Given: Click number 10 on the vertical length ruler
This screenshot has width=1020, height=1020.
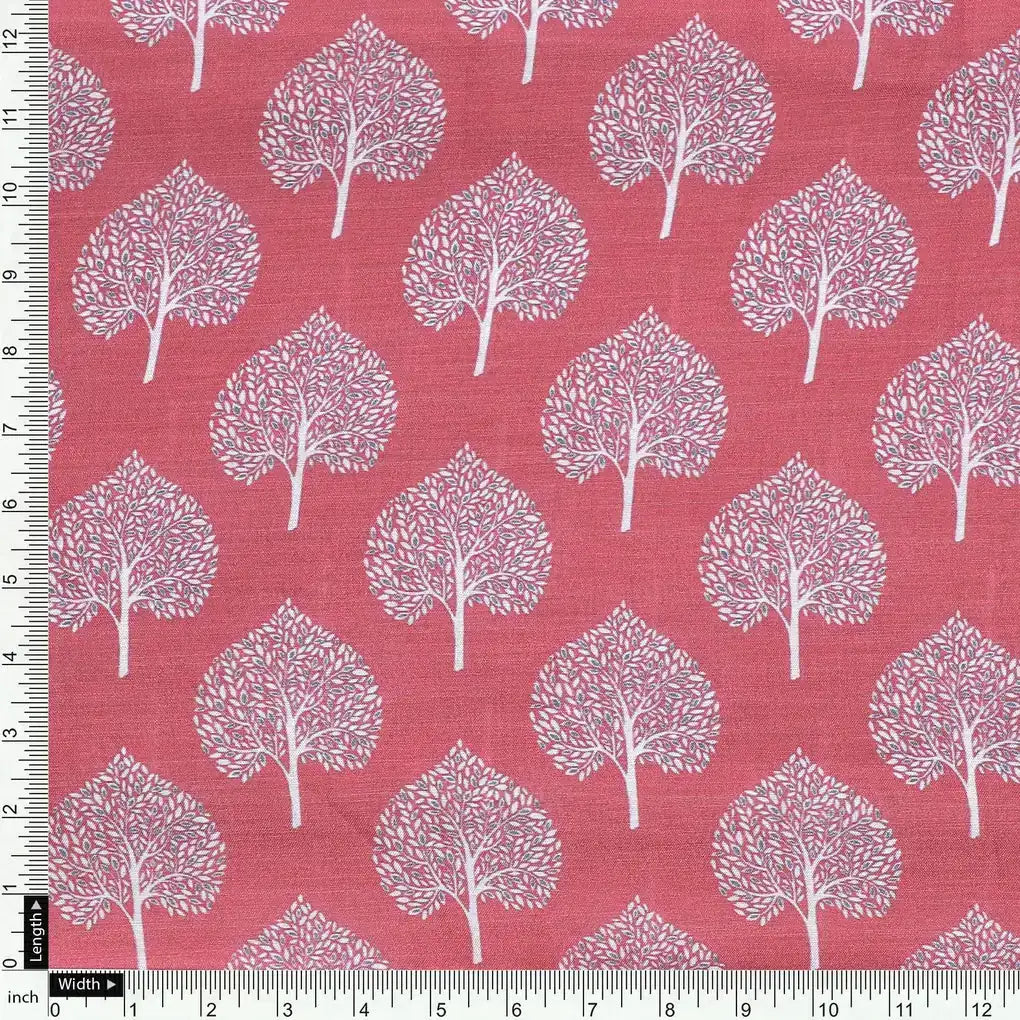Looking at the screenshot, I should (x=10, y=193).
